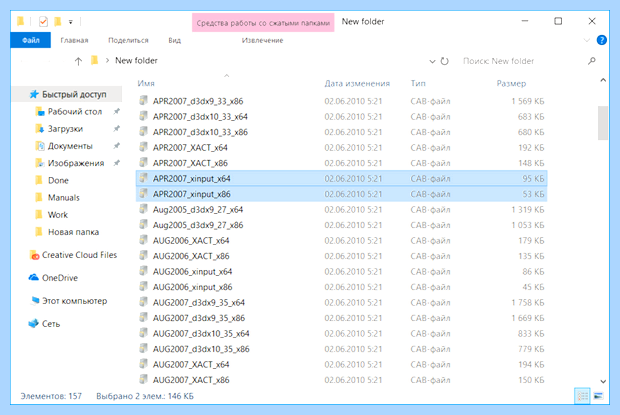Click the CAB icon of Aug2005_d3dx9_27_x64
The image size is (620, 415).
point(143,209)
